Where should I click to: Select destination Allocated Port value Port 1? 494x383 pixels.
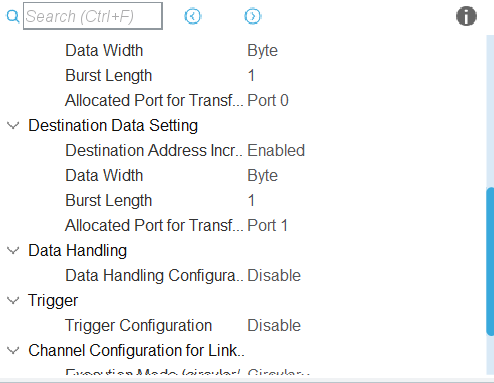coord(267,225)
